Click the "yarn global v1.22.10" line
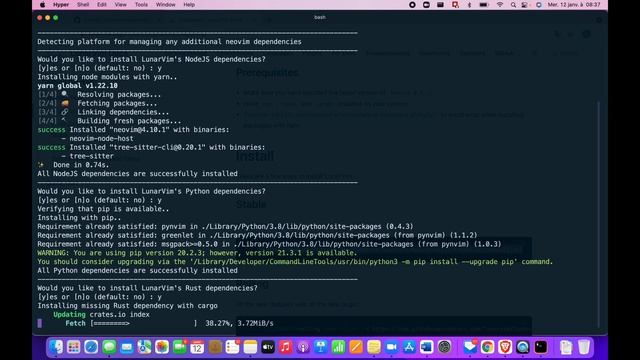The image size is (640, 360). 78,86
